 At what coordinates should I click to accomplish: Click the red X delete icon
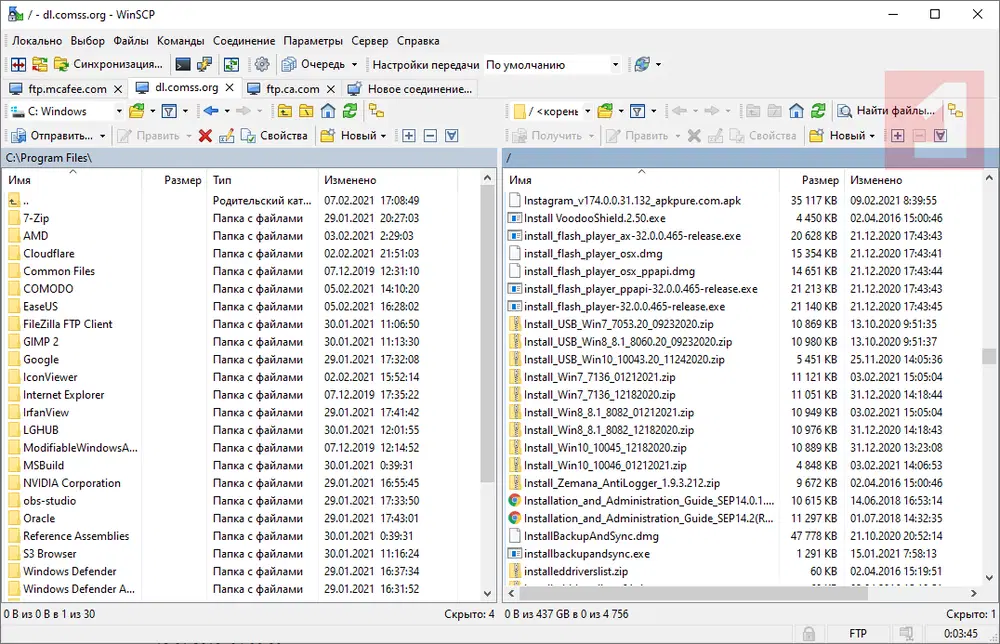point(205,135)
